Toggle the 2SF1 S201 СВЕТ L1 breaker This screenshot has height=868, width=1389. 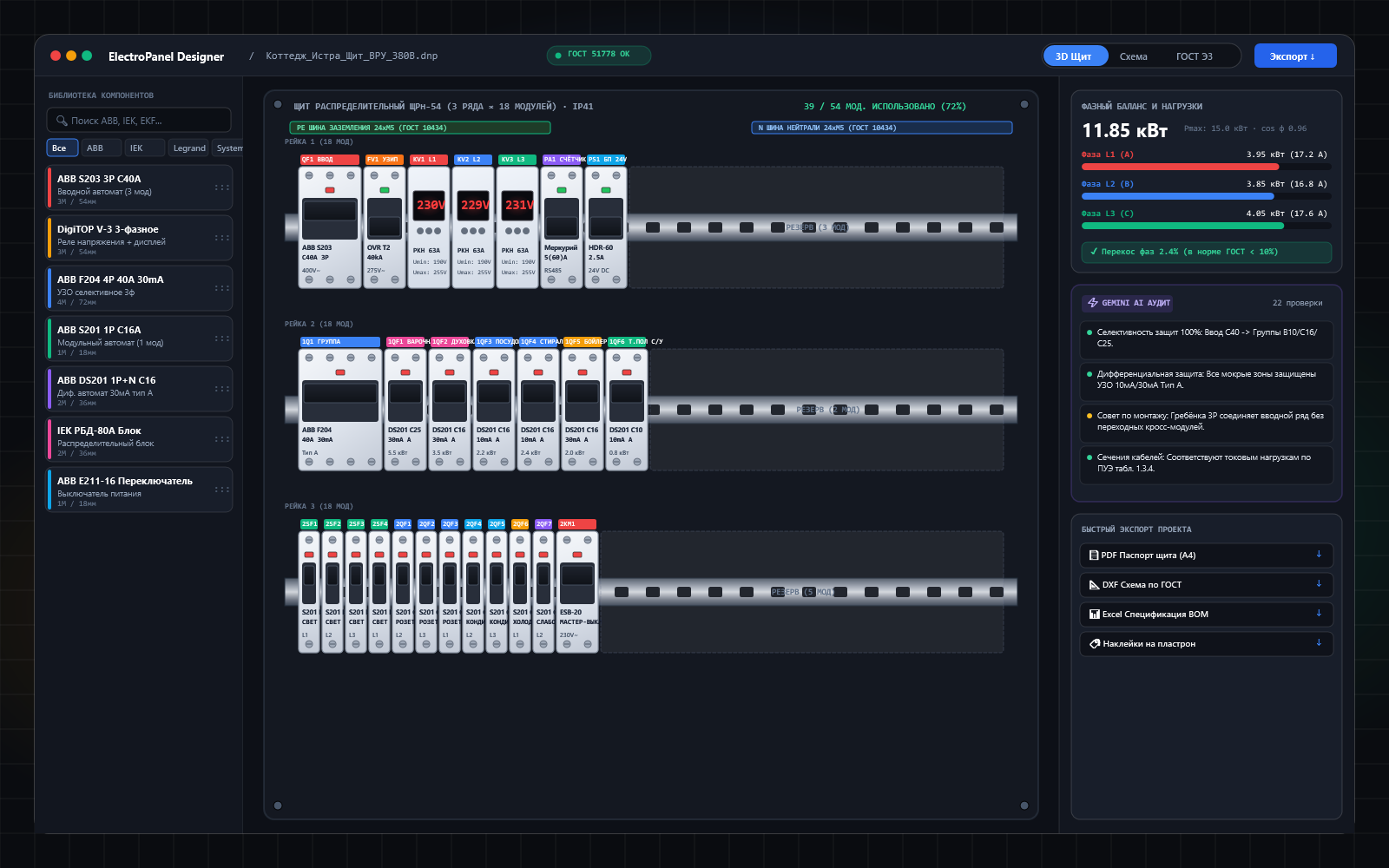[309, 583]
